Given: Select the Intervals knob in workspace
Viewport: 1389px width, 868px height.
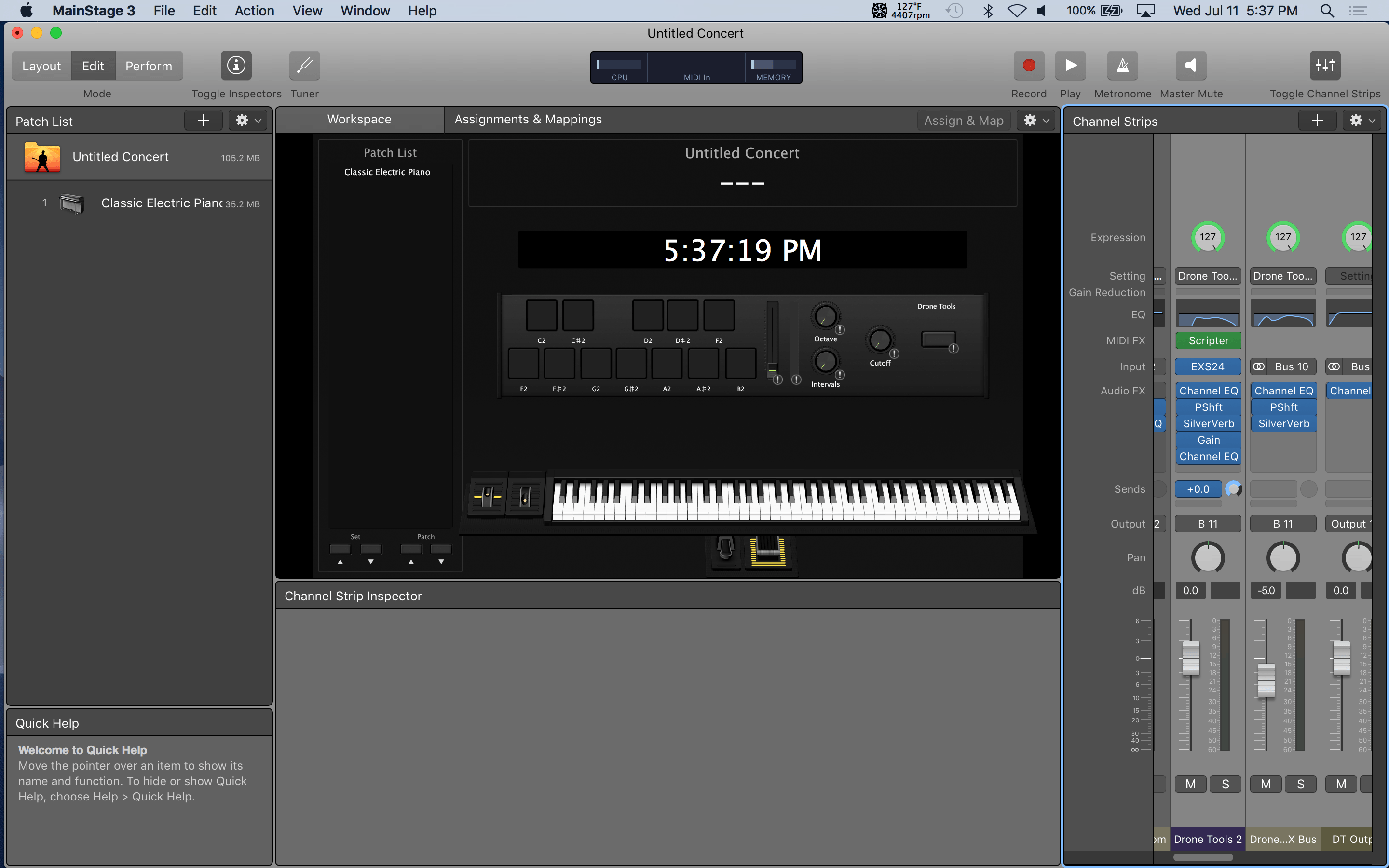Looking at the screenshot, I should pyautogui.click(x=825, y=362).
